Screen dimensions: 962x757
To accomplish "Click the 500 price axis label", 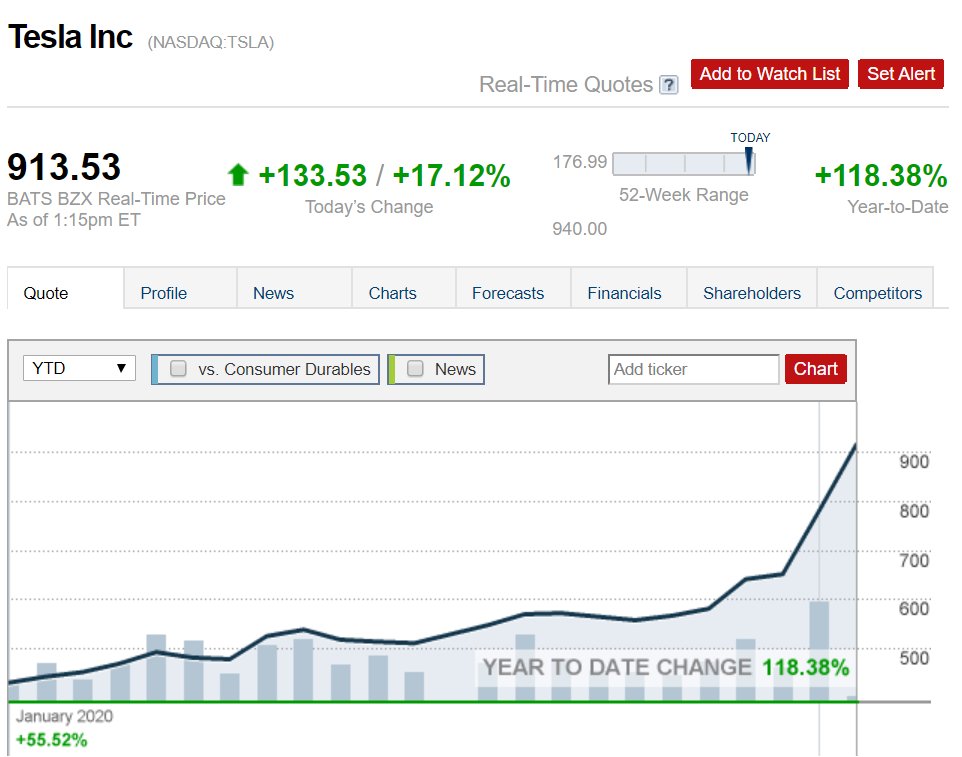I will tap(914, 658).
